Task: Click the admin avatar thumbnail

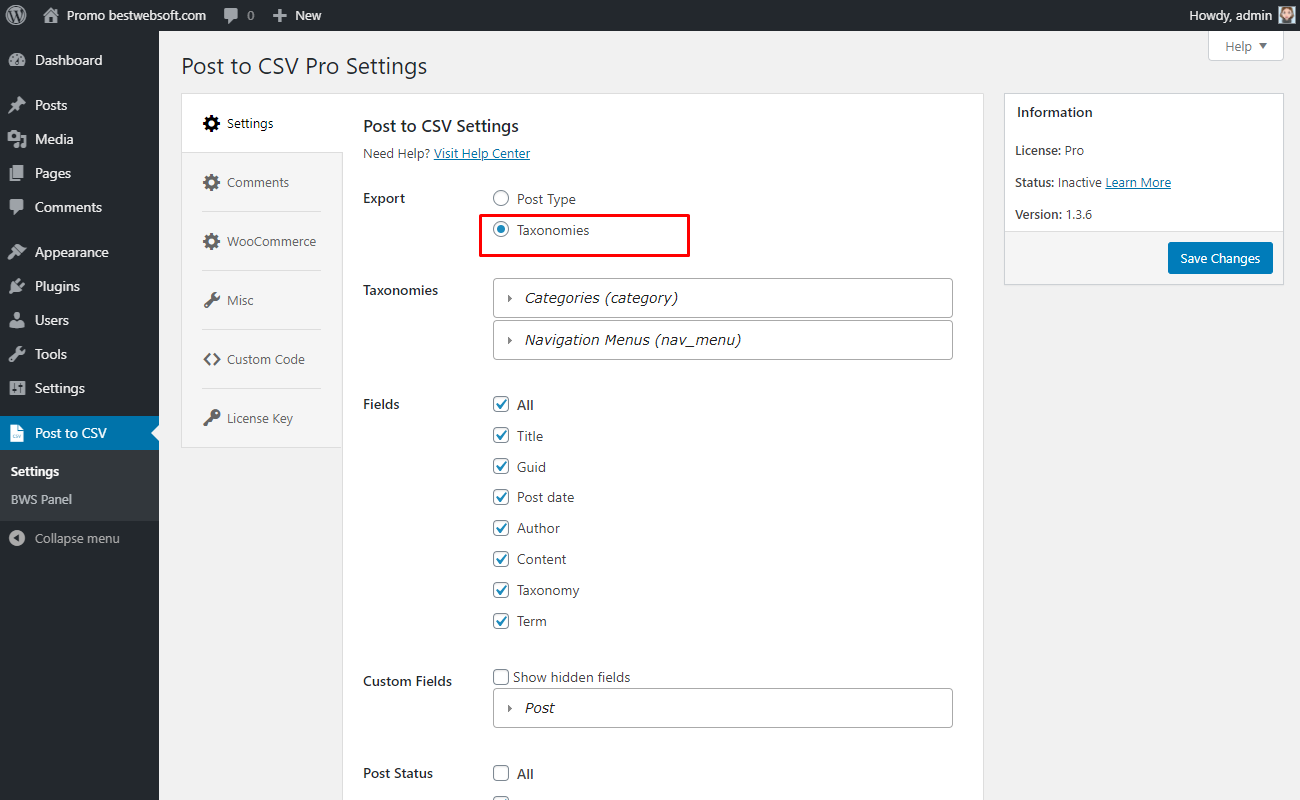Action: point(1287,15)
